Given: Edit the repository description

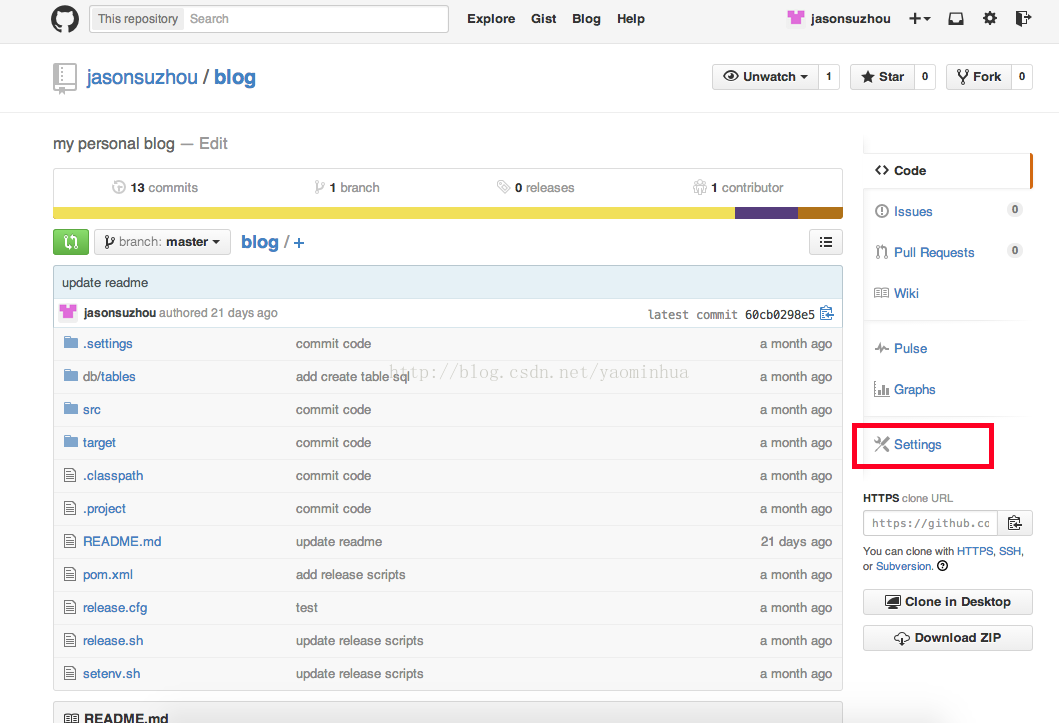Looking at the screenshot, I should pos(213,144).
